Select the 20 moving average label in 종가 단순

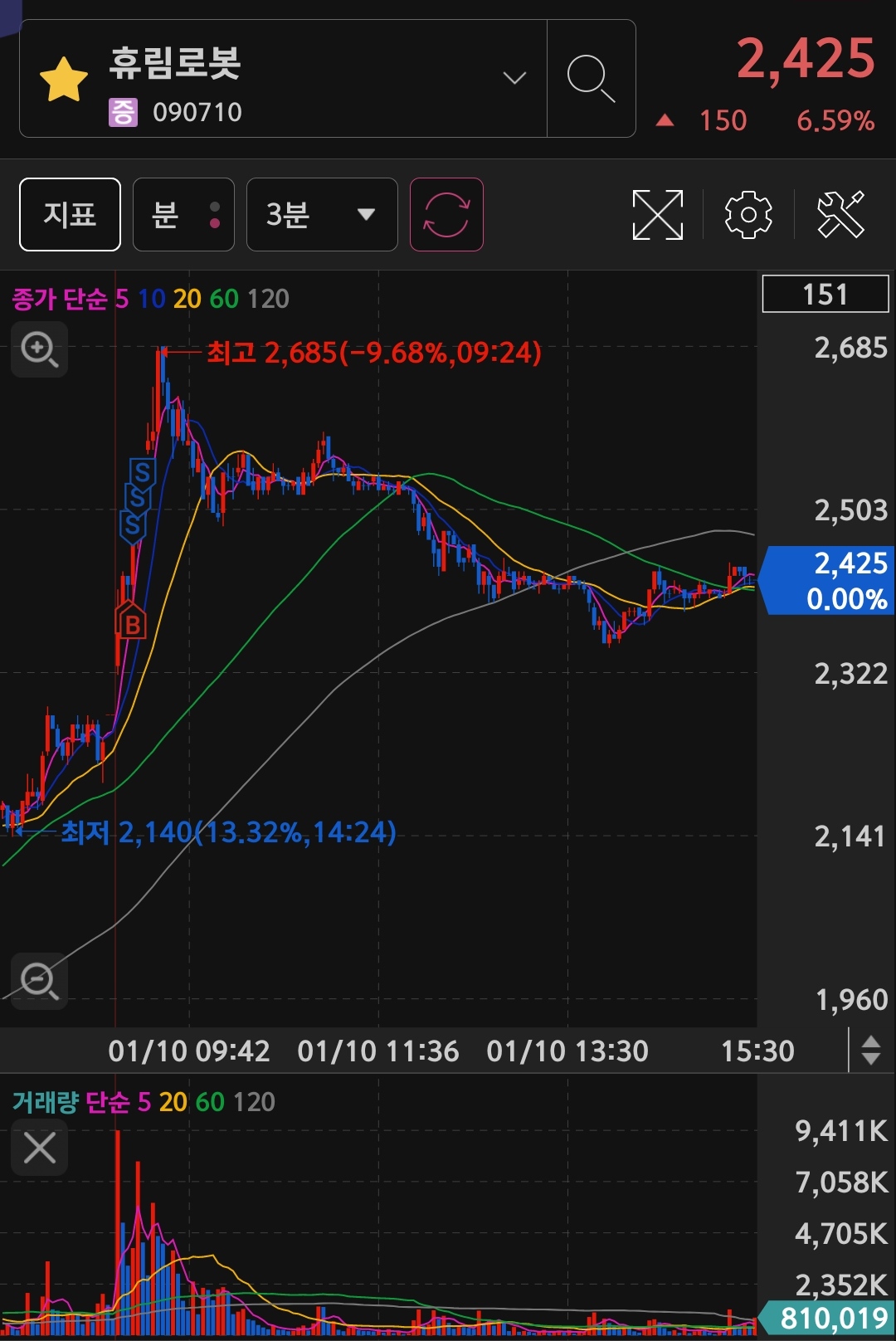[x=187, y=299]
